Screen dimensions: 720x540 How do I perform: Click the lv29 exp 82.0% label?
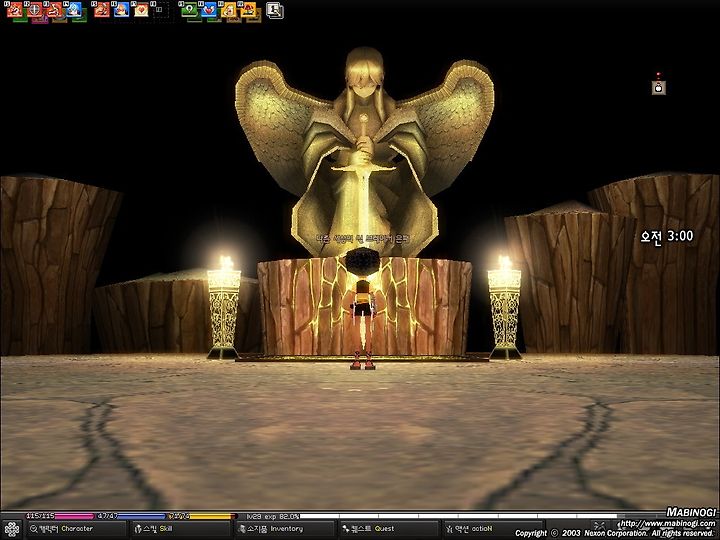click(272, 516)
